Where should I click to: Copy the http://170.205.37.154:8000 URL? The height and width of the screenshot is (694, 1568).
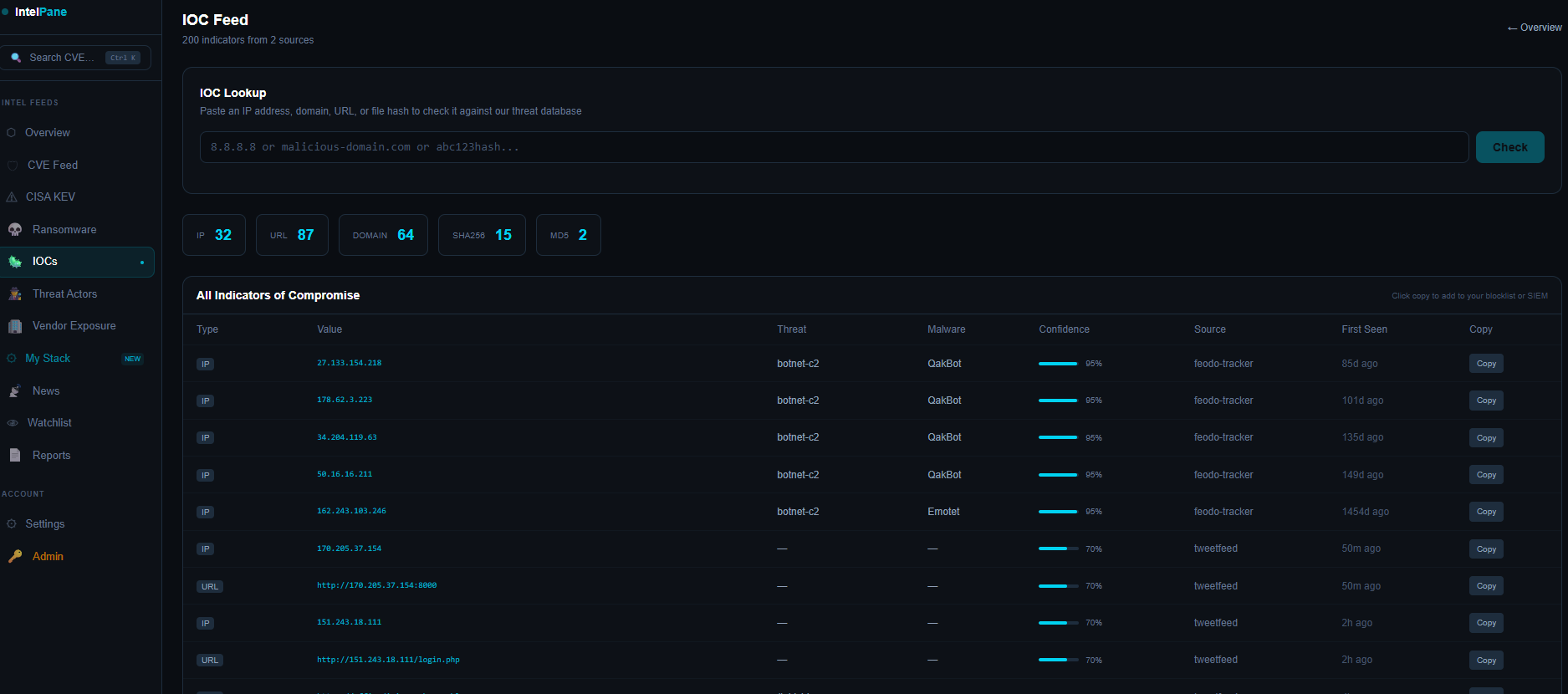tap(1486, 586)
